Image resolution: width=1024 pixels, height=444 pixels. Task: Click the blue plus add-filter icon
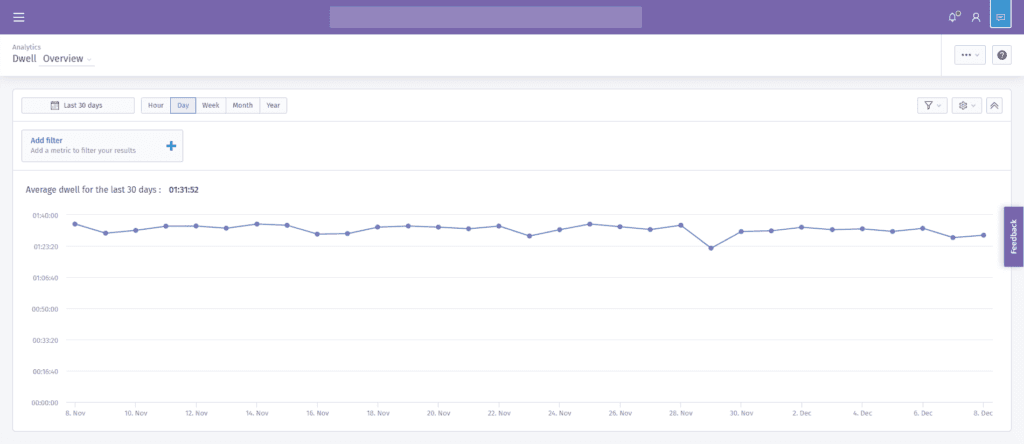(171, 146)
